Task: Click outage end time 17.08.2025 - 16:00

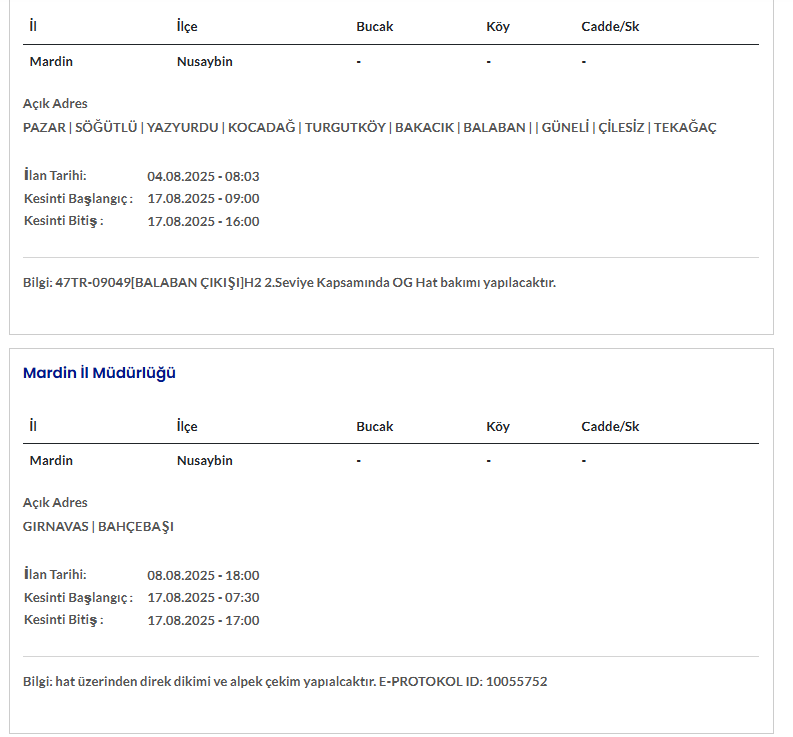Action: [x=203, y=221]
